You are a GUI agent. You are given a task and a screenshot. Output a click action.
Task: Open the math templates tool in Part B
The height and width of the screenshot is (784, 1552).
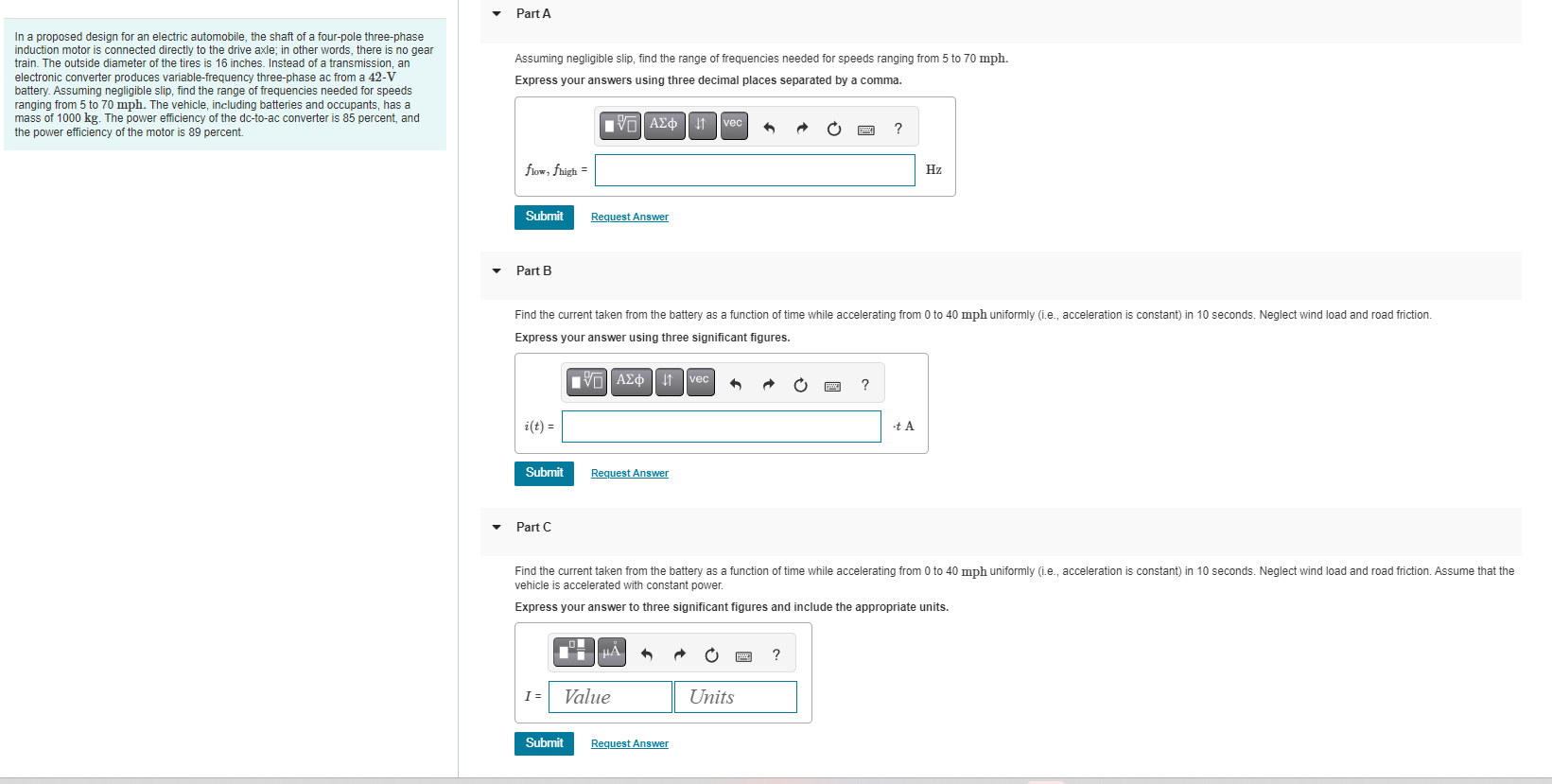tap(587, 381)
